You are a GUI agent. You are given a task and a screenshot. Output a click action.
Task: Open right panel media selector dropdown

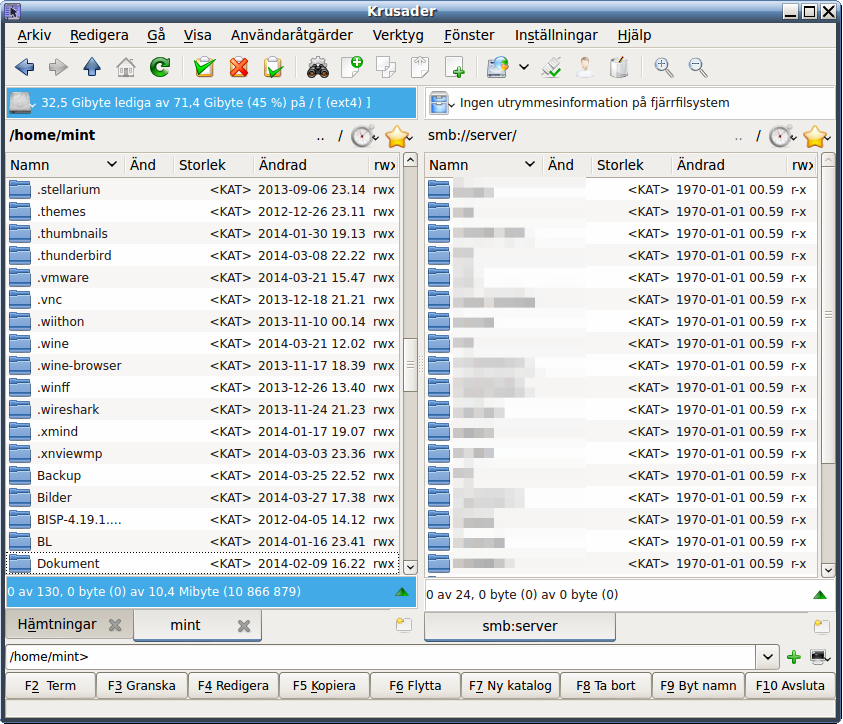tap(442, 103)
